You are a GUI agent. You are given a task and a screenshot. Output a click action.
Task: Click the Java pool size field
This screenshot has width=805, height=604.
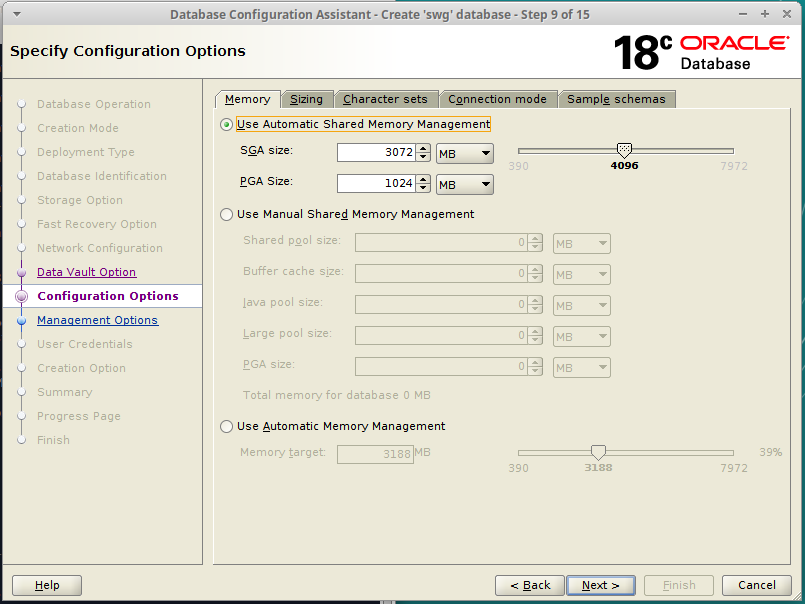point(442,305)
